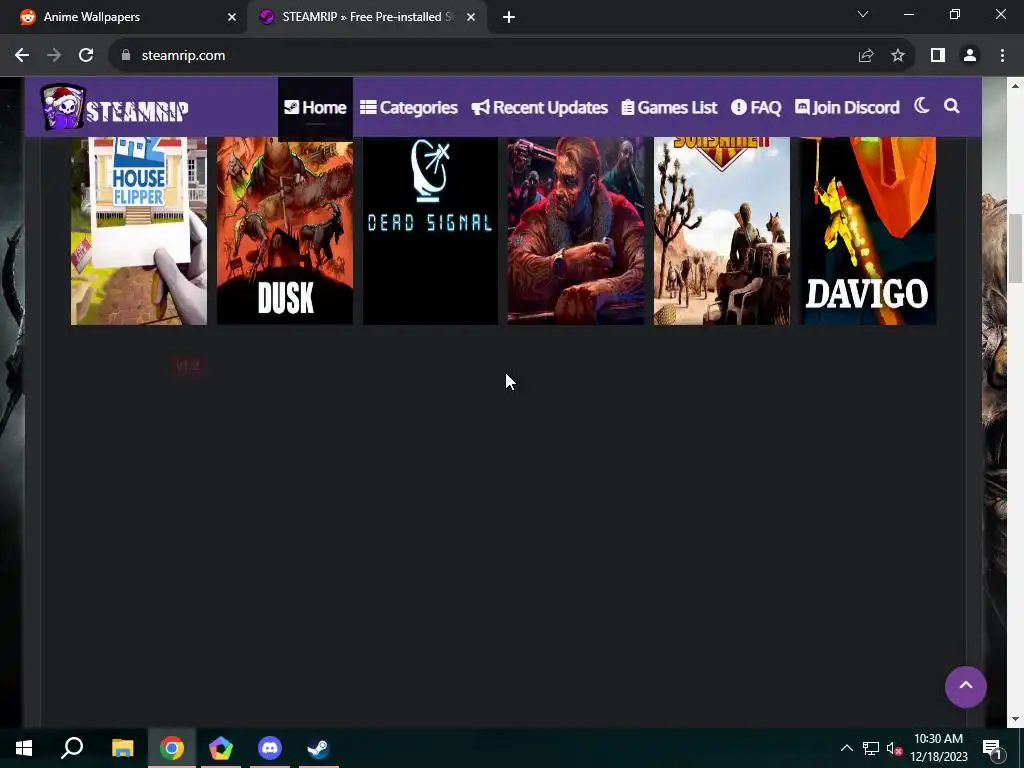Screen dimensions: 1024x768
Task: Click the Join Discord link
Action: tap(847, 107)
